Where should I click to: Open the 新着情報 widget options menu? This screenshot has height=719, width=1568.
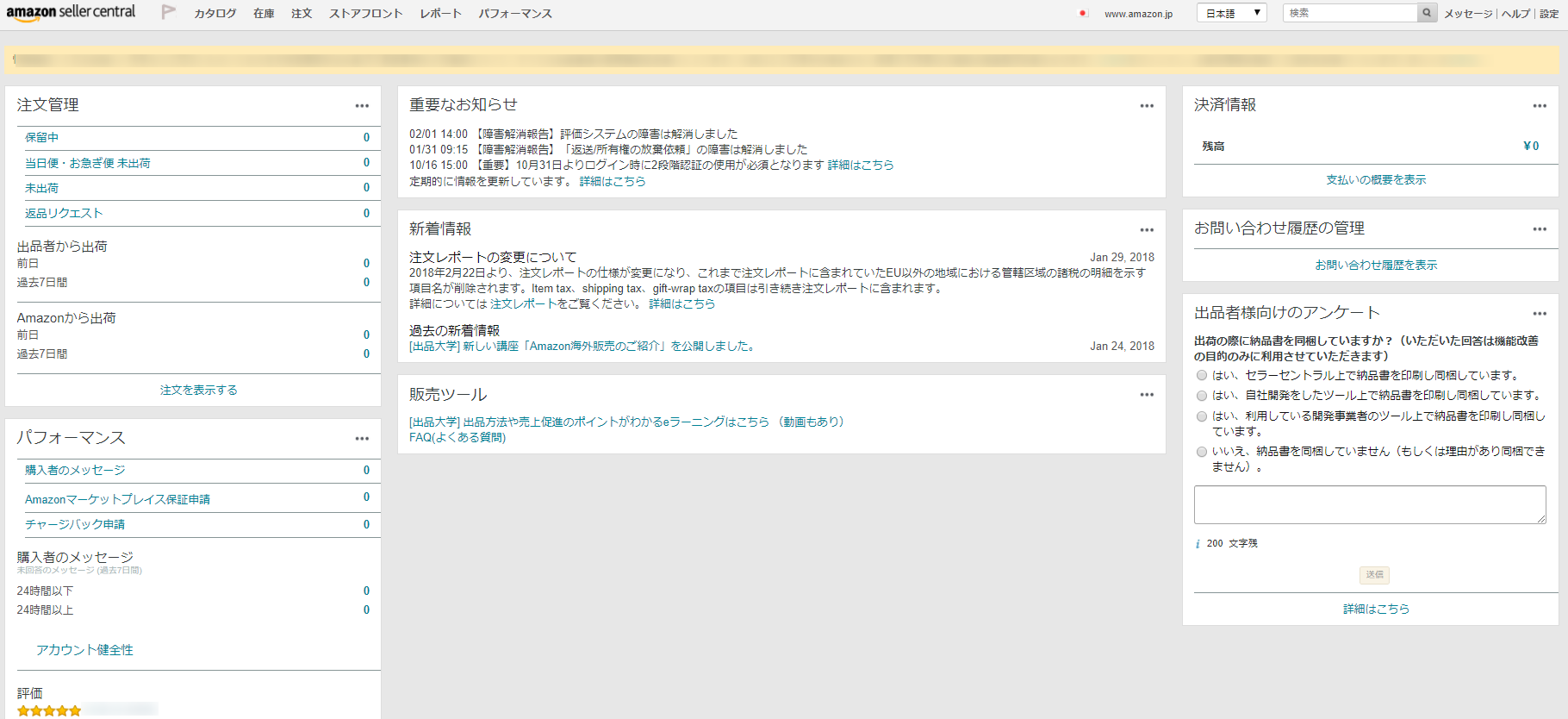[1147, 230]
